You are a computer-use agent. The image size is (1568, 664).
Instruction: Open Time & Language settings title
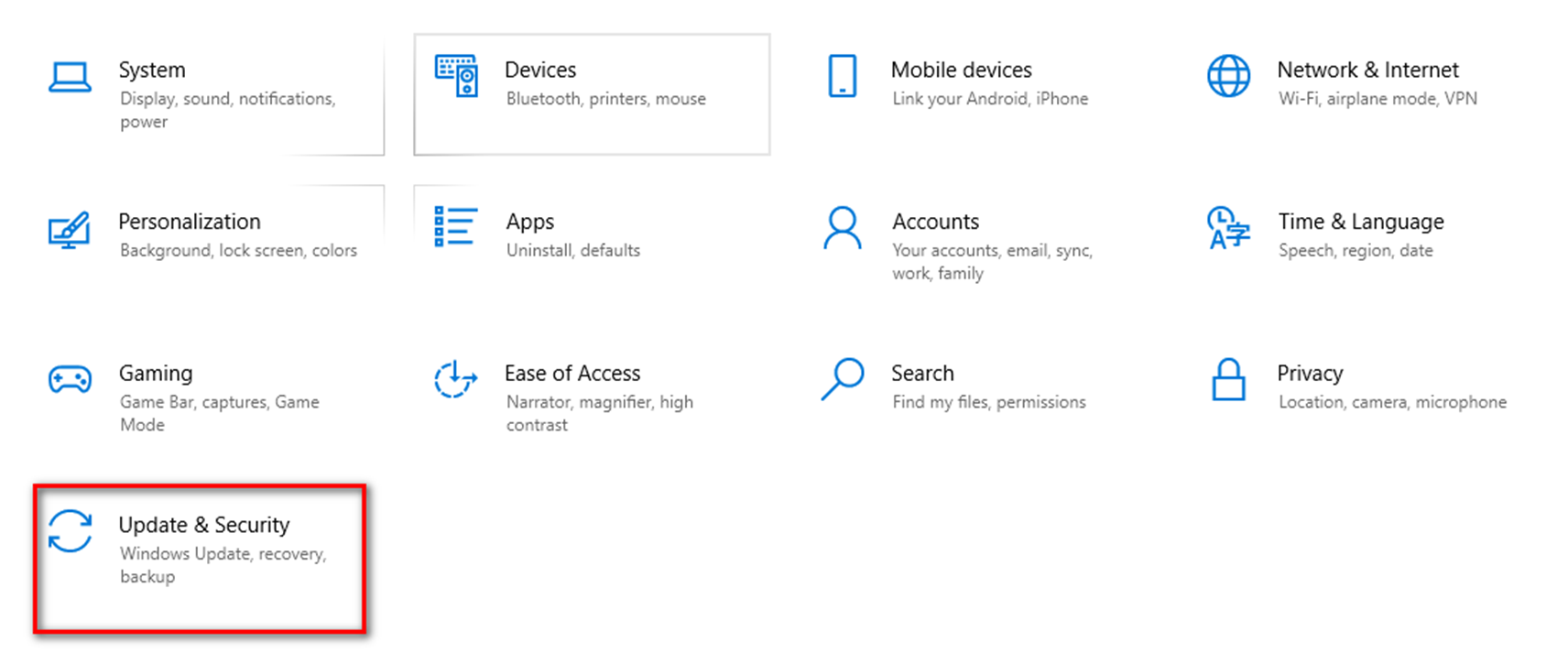(1361, 222)
